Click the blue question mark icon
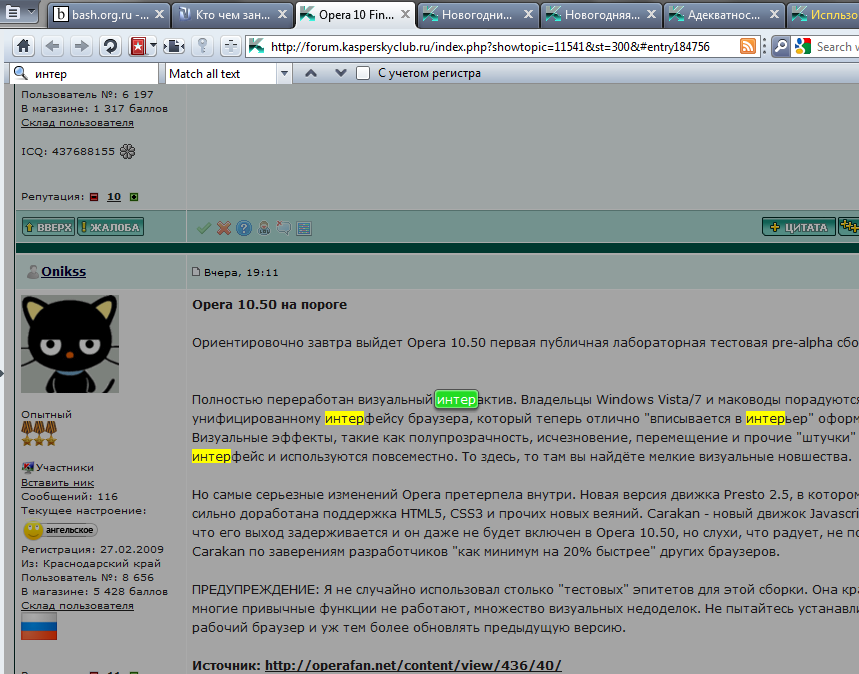The height and width of the screenshot is (674, 859). pyautogui.click(x=244, y=228)
